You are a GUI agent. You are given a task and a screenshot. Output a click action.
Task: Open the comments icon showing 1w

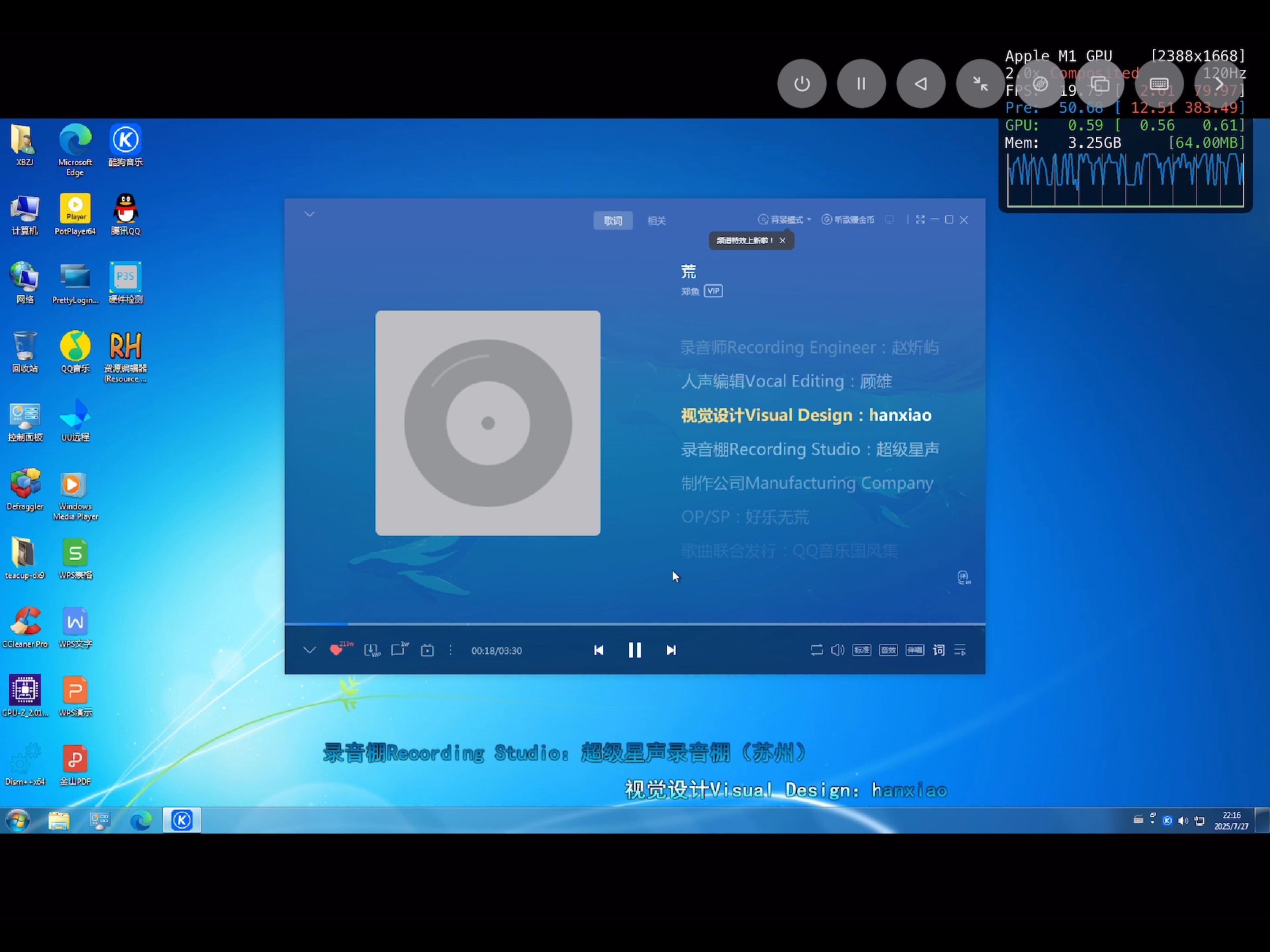pyautogui.click(x=399, y=650)
